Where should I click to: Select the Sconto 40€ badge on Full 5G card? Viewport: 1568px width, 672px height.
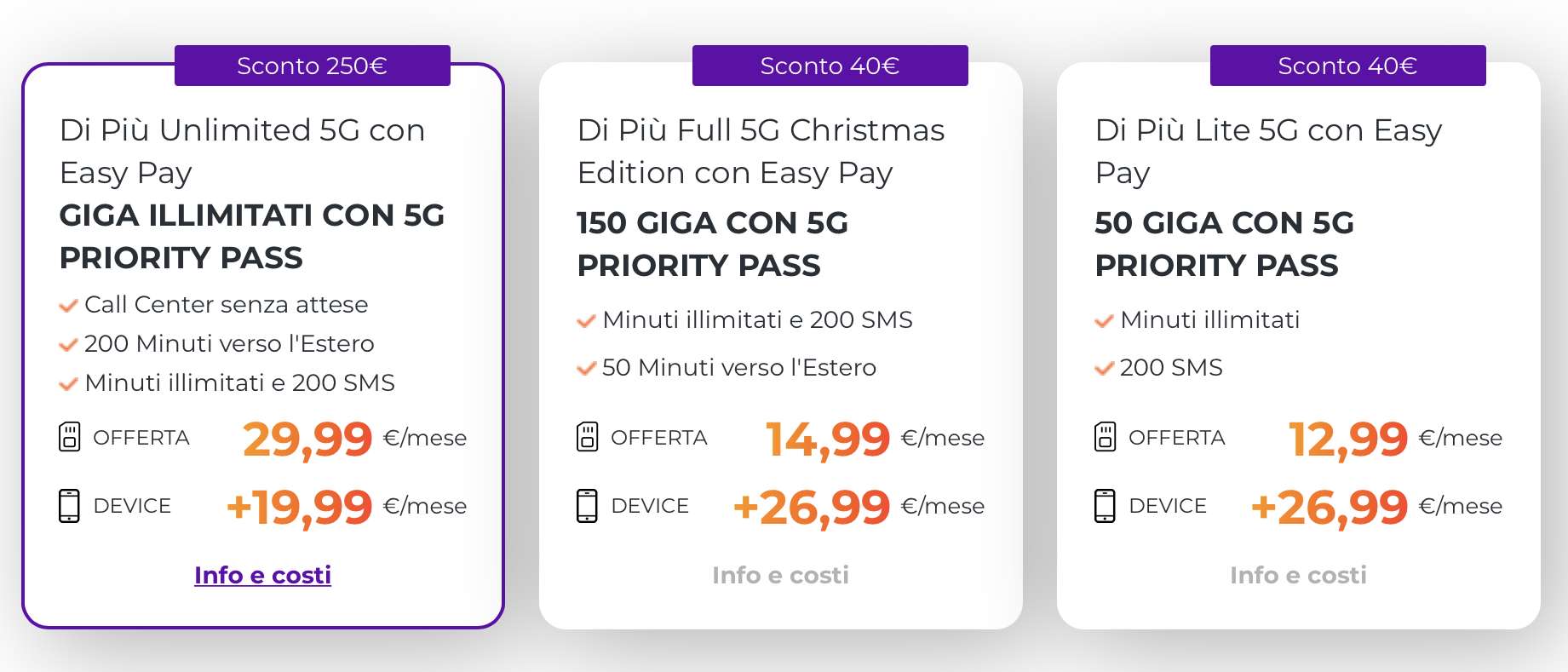click(830, 66)
